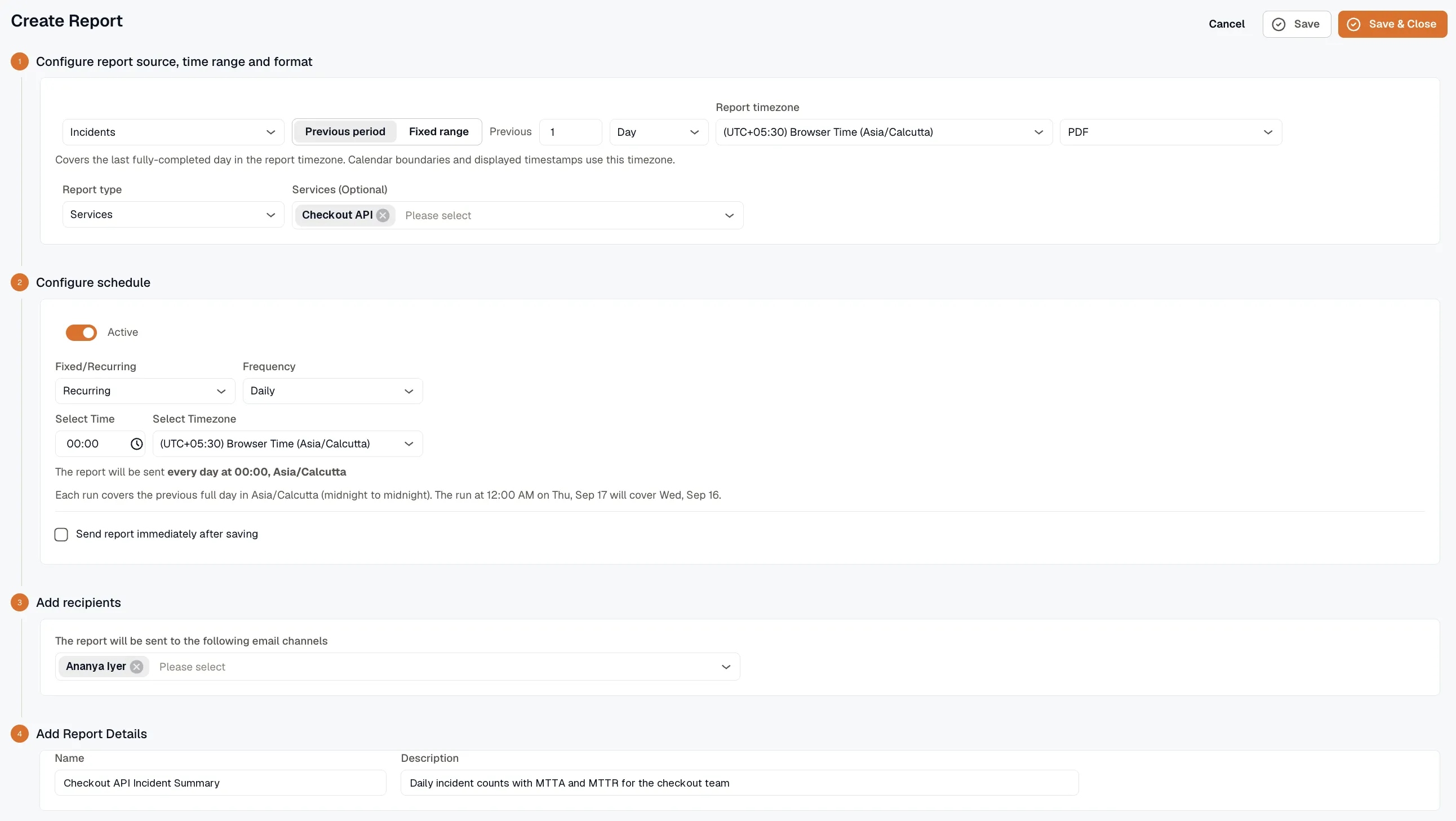Click 'every day at 00:00, Asia/Calcutta' text

coord(256,472)
